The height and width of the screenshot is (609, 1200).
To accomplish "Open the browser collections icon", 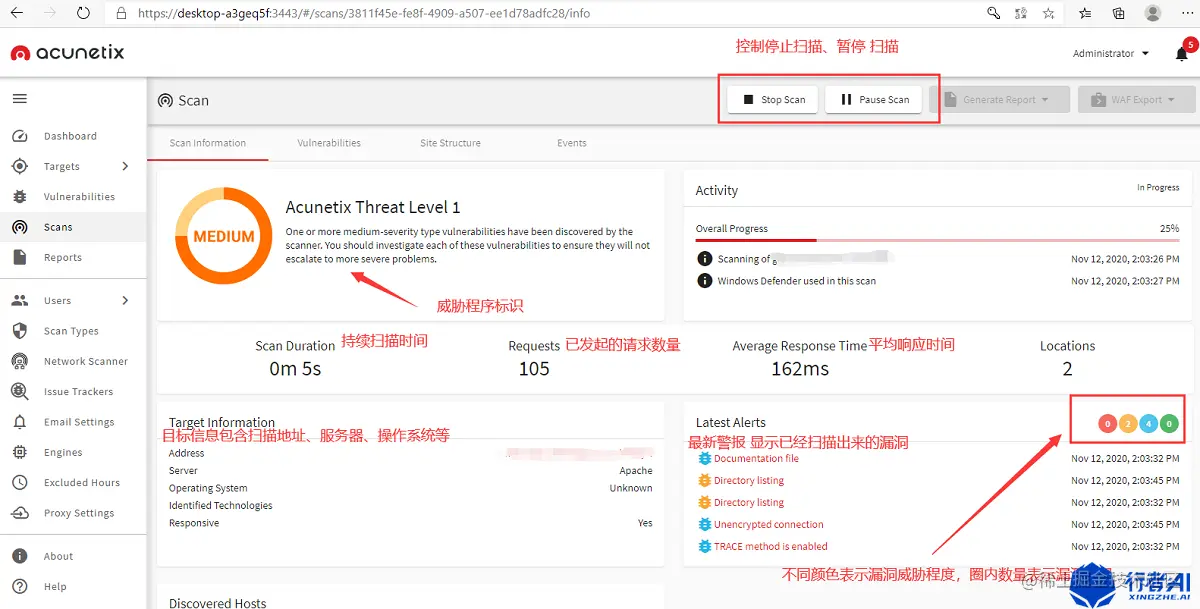I will click(x=1119, y=13).
